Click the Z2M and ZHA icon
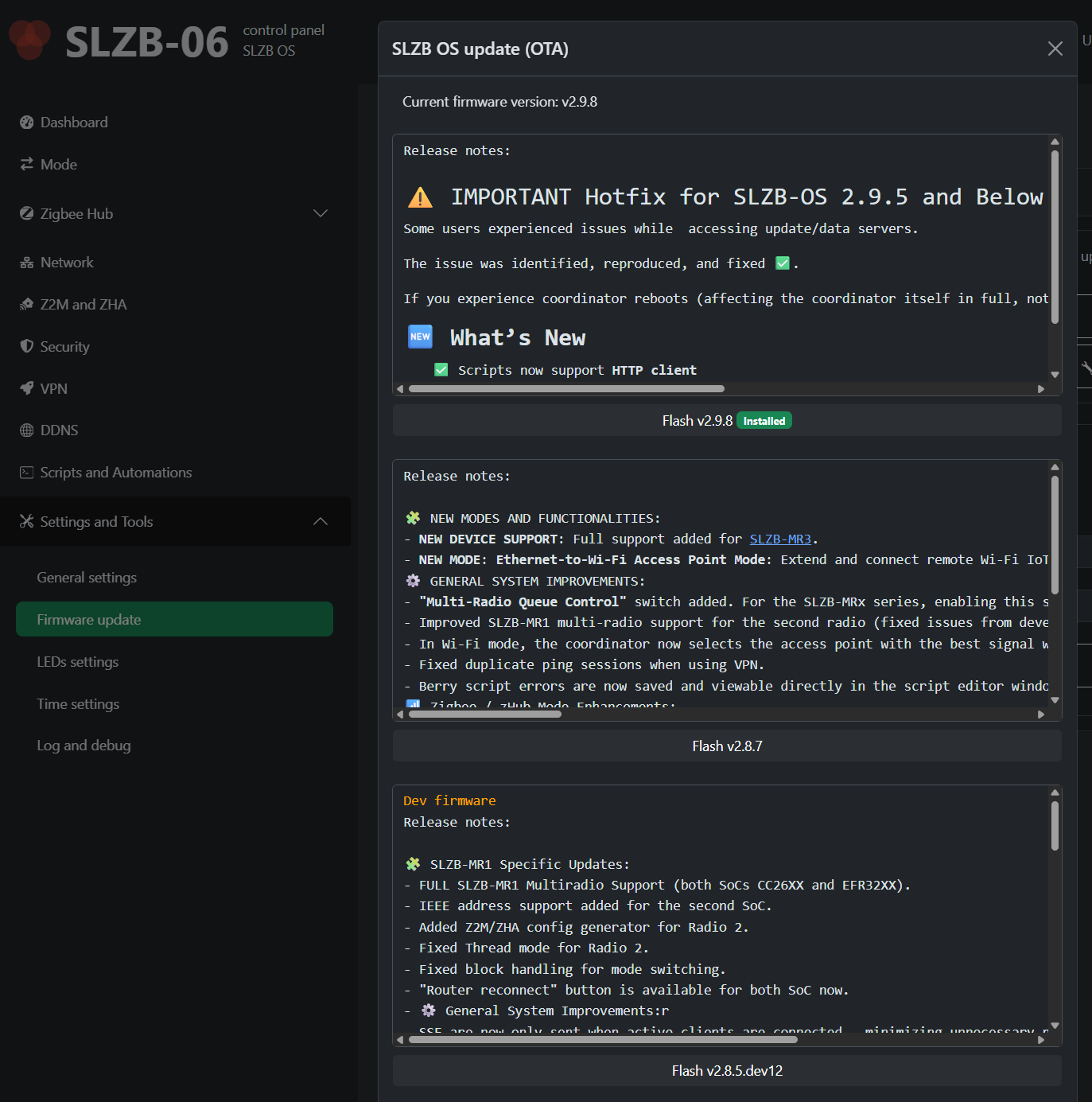 (27, 305)
